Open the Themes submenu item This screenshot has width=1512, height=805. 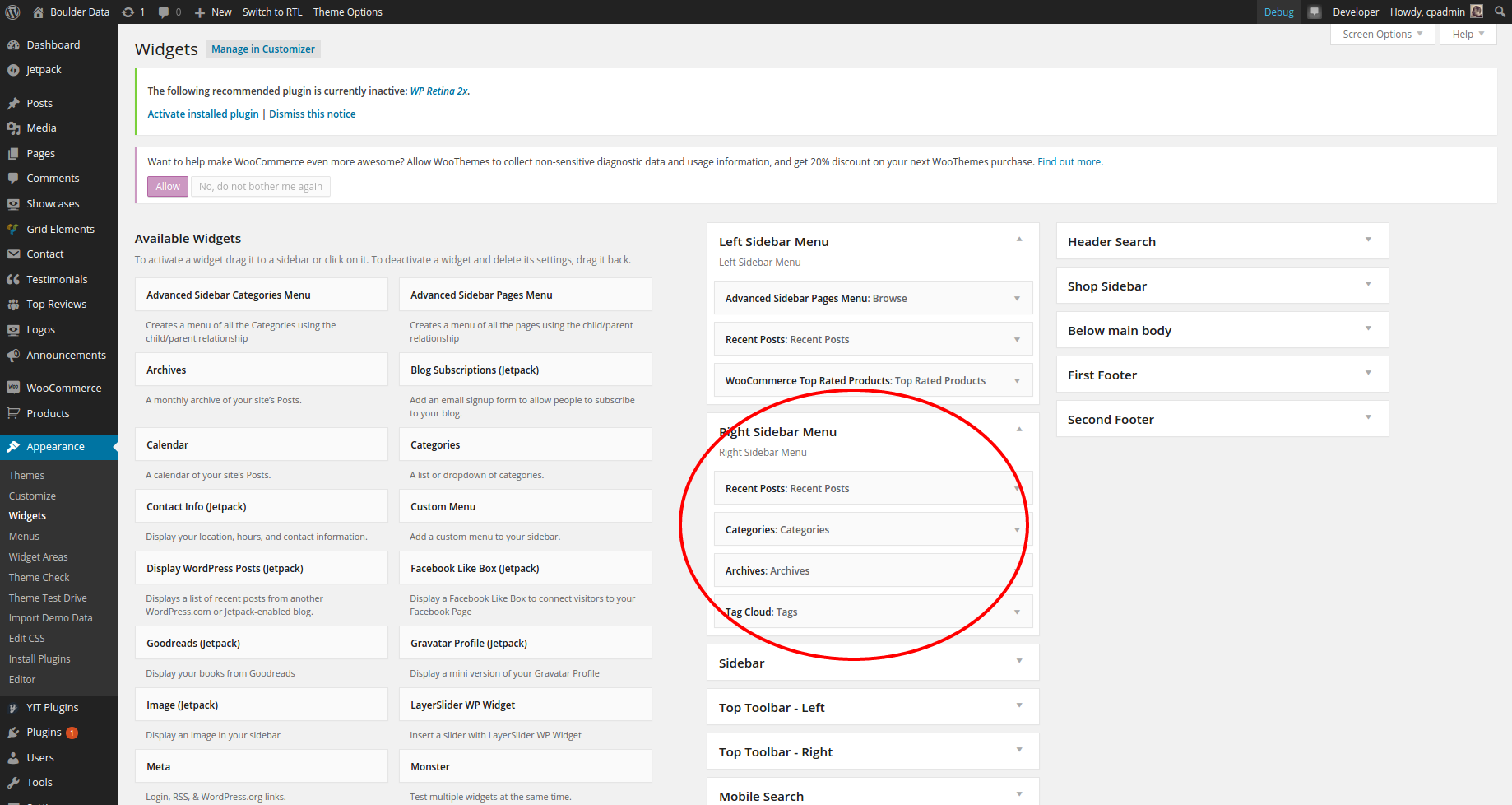(26, 476)
